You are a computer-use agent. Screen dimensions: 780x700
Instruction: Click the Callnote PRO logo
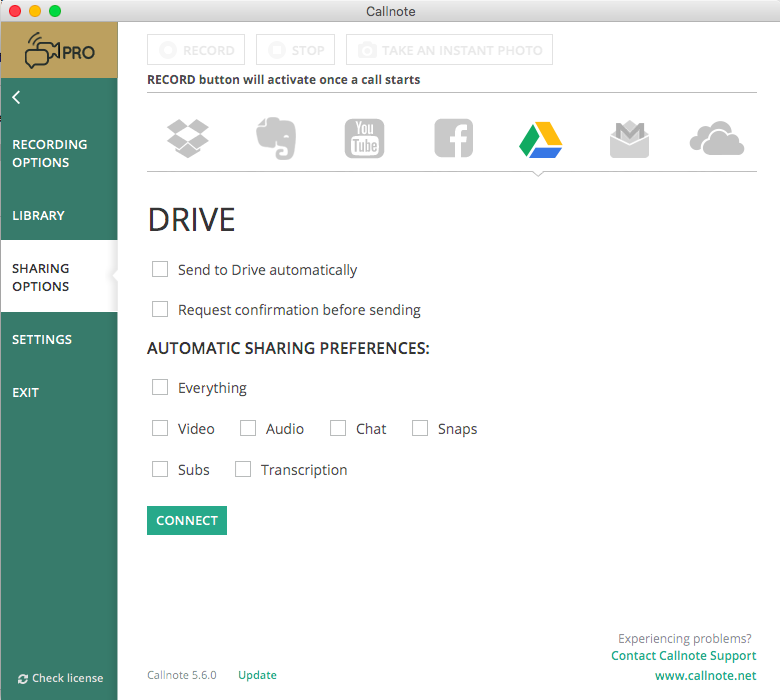pyautogui.click(x=59, y=50)
